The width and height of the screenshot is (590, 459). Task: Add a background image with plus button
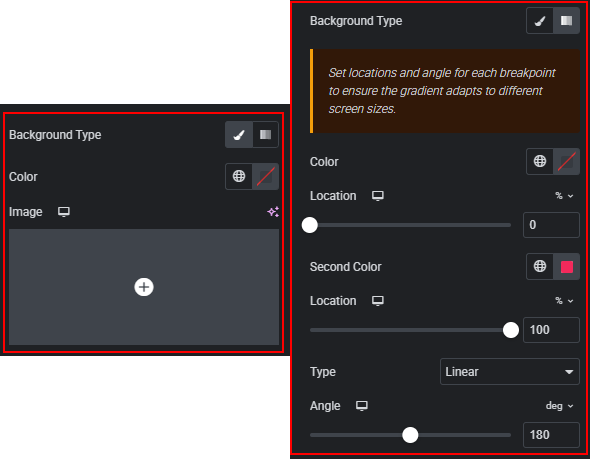(144, 287)
